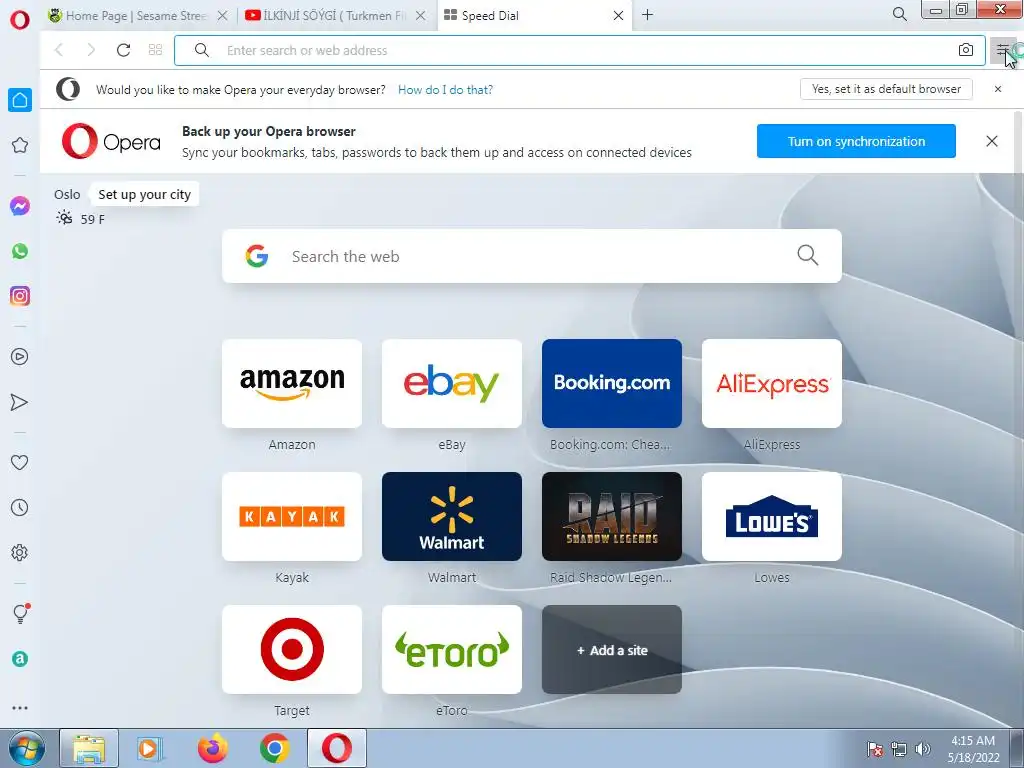Reload the current page
Image resolution: width=1024 pixels, height=768 pixels.
pyautogui.click(x=123, y=50)
